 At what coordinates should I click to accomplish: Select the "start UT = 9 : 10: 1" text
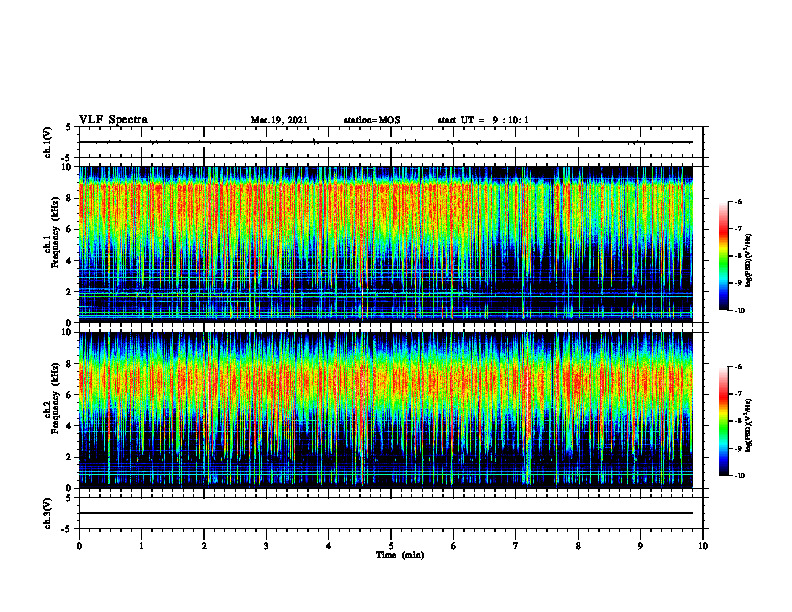coord(483,120)
